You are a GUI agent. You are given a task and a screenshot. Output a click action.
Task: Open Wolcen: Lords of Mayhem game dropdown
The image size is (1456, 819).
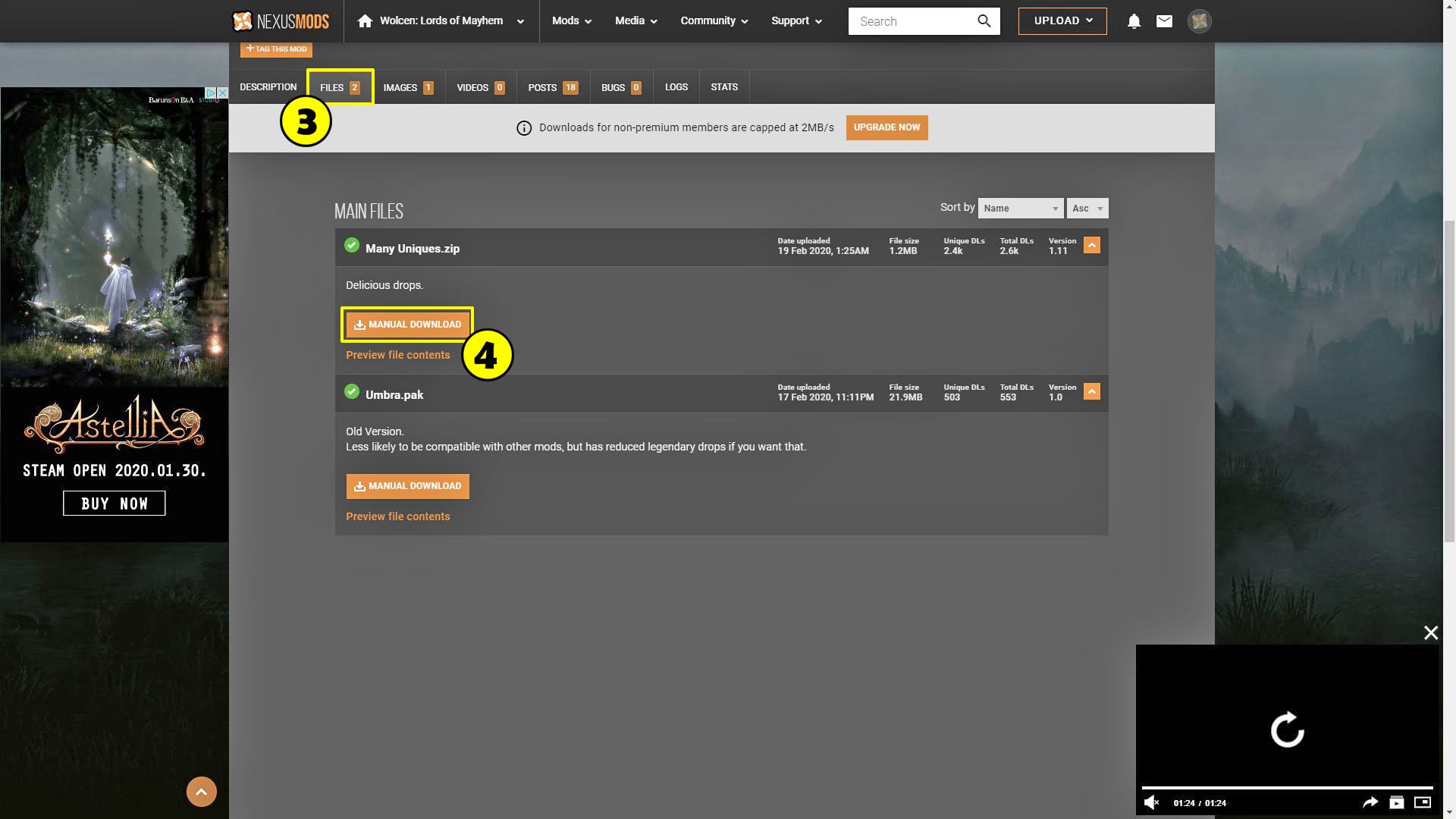(441, 21)
